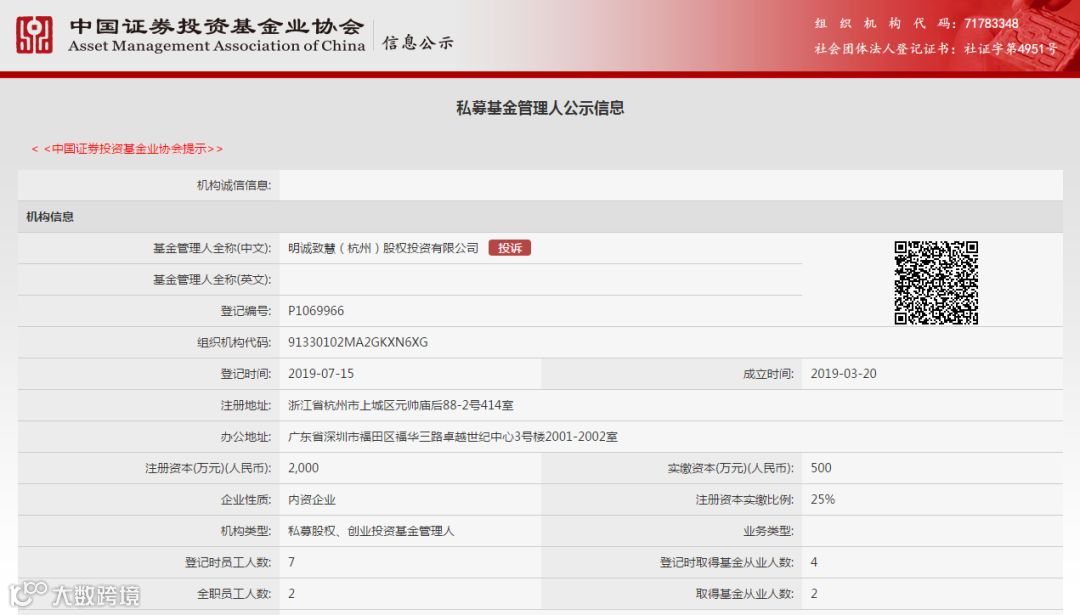Select organization code 91330102MA2GKXN6XG
The width and height of the screenshot is (1080, 615).
click(357, 342)
